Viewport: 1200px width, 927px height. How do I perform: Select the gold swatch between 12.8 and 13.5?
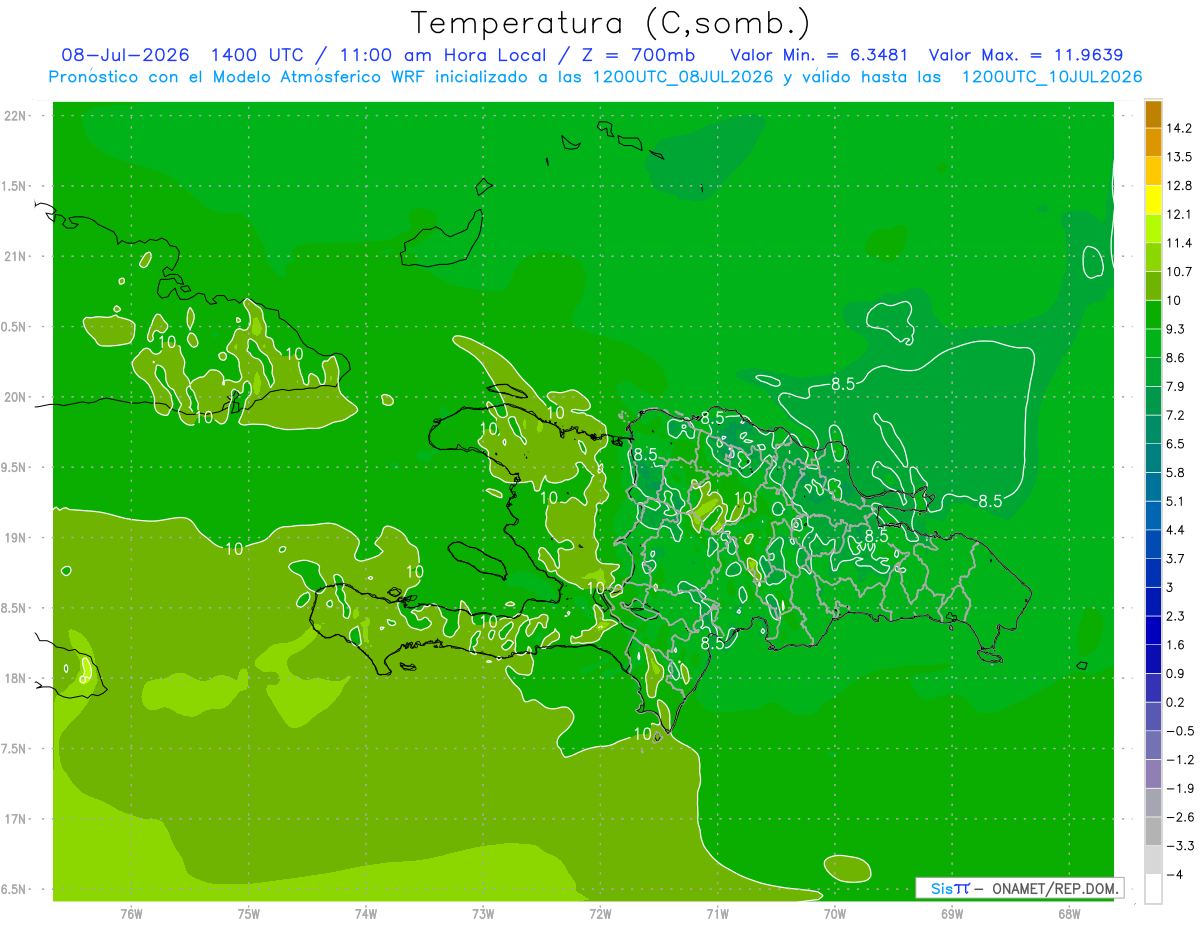(x=1153, y=172)
